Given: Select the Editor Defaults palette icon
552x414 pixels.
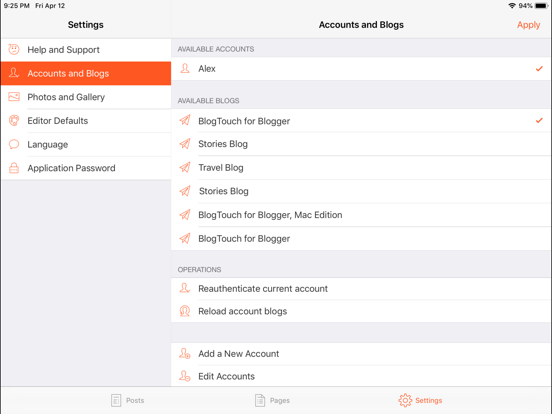Looking at the screenshot, I should click(x=14, y=121).
